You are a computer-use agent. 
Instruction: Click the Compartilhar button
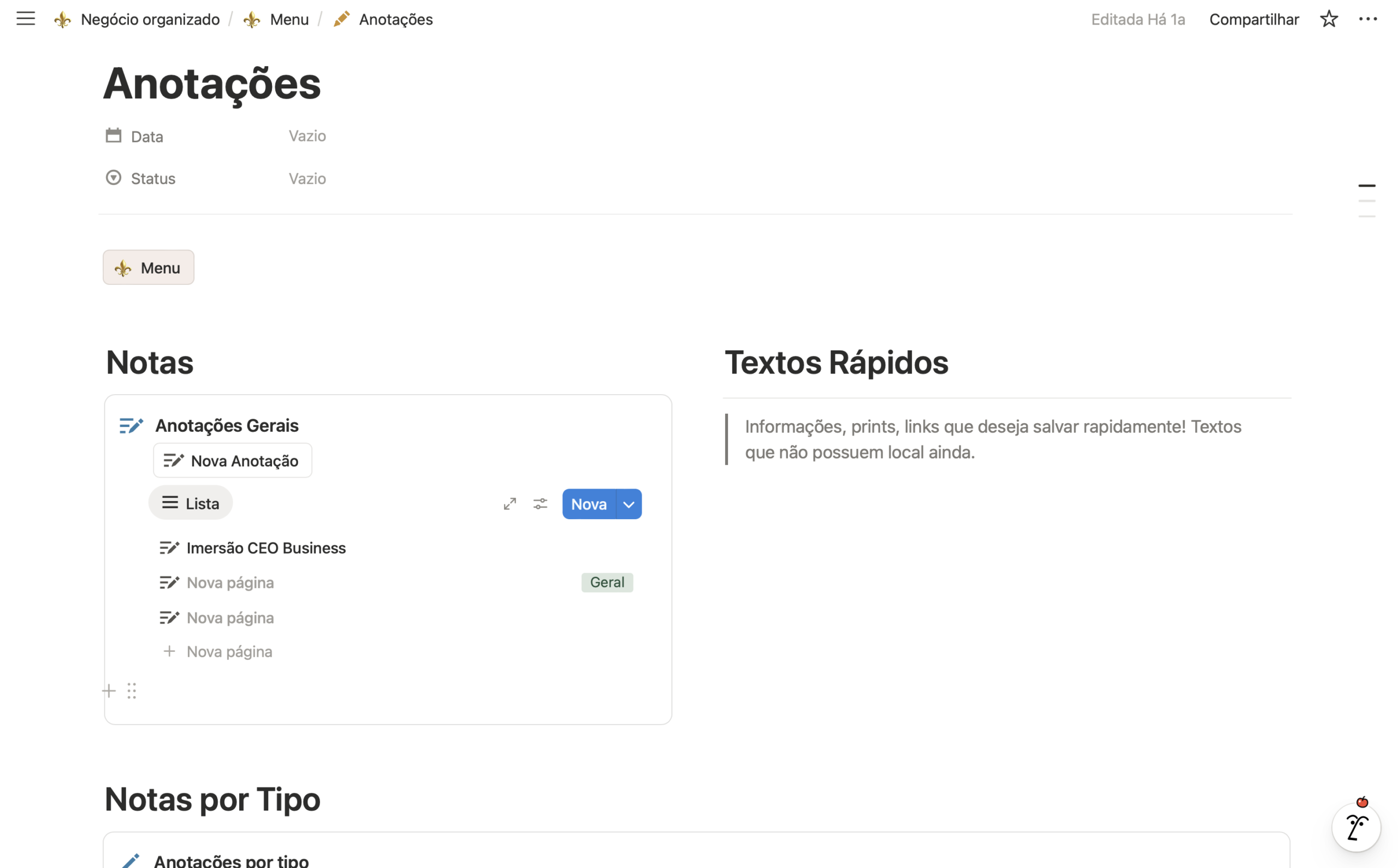pos(1254,20)
